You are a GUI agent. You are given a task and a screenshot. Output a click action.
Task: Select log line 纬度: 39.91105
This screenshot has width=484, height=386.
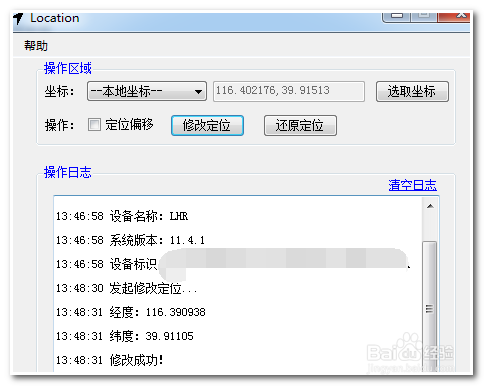point(124,336)
